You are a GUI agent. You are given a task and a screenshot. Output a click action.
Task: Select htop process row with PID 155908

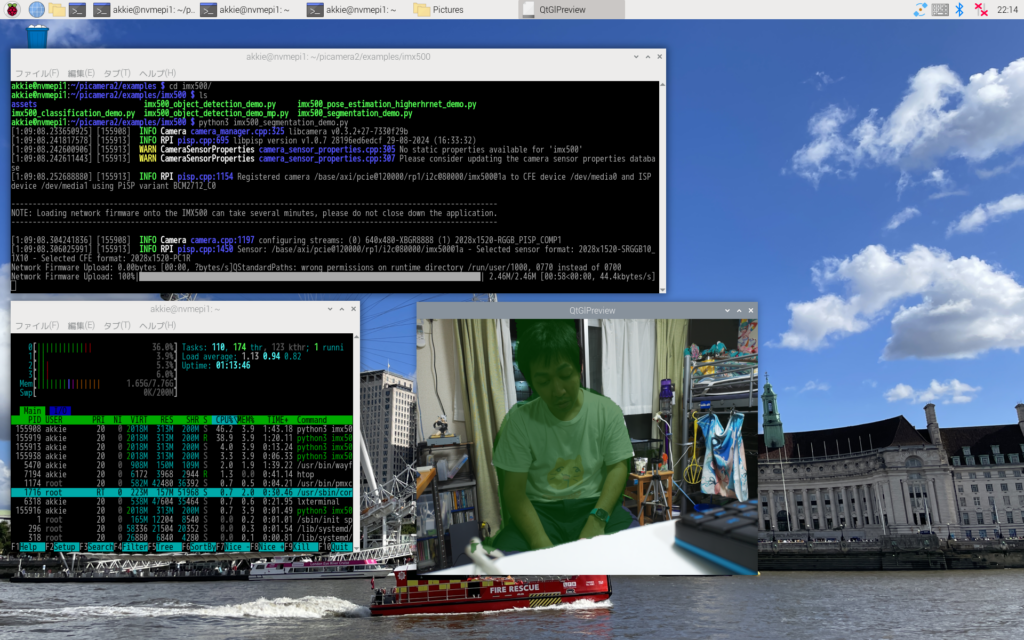[182, 429]
